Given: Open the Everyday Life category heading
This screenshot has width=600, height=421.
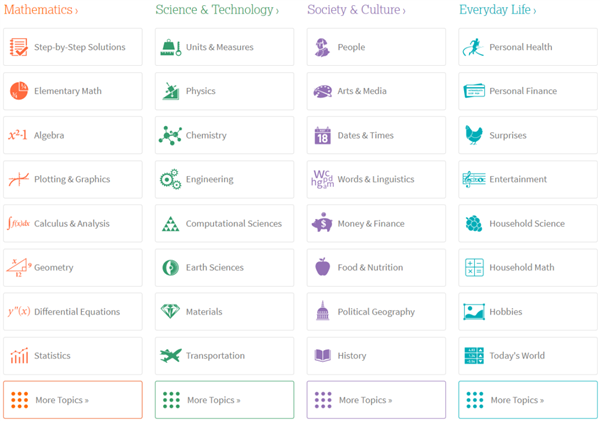Looking at the screenshot, I should [497, 10].
